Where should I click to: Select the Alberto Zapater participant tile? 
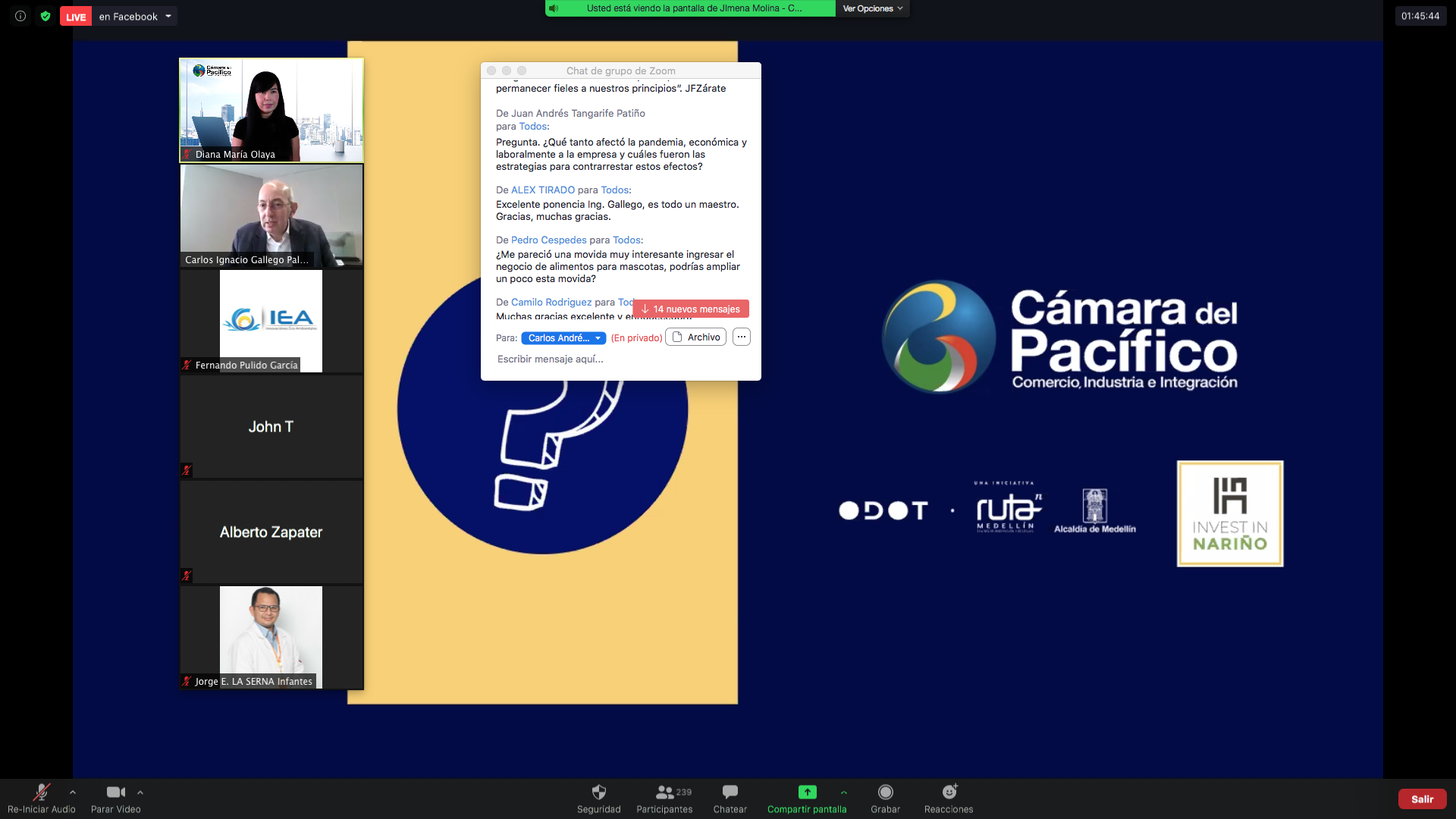click(x=271, y=532)
